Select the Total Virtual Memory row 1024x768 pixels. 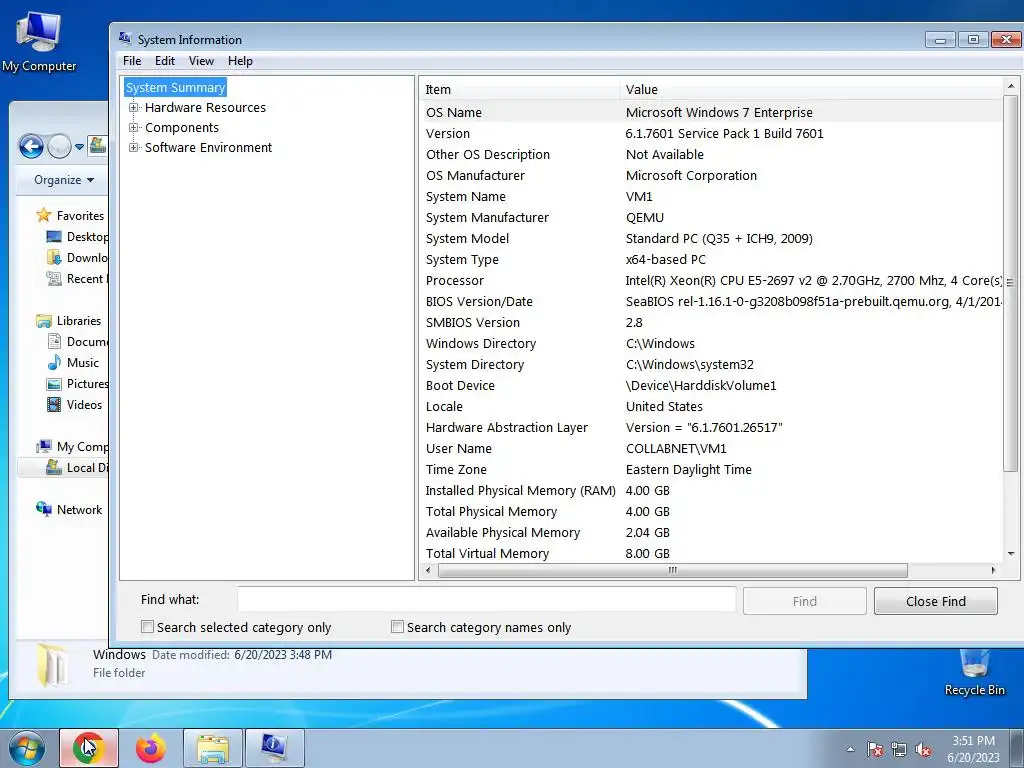(x=711, y=553)
